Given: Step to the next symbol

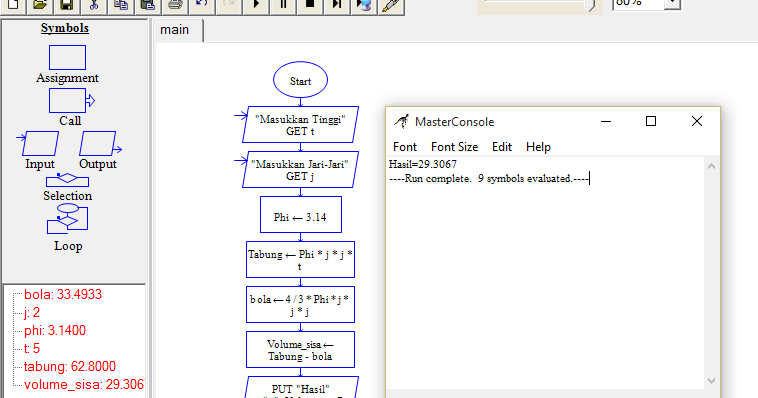Looking at the screenshot, I should click(x=337, y=5).
